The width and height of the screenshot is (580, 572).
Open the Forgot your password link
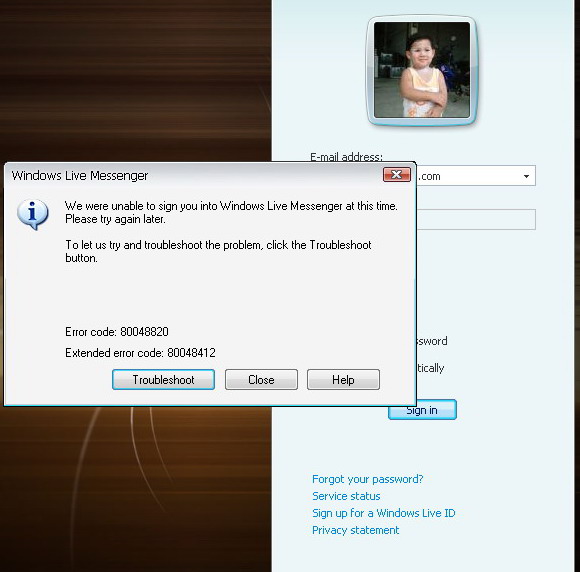point(367,479)
